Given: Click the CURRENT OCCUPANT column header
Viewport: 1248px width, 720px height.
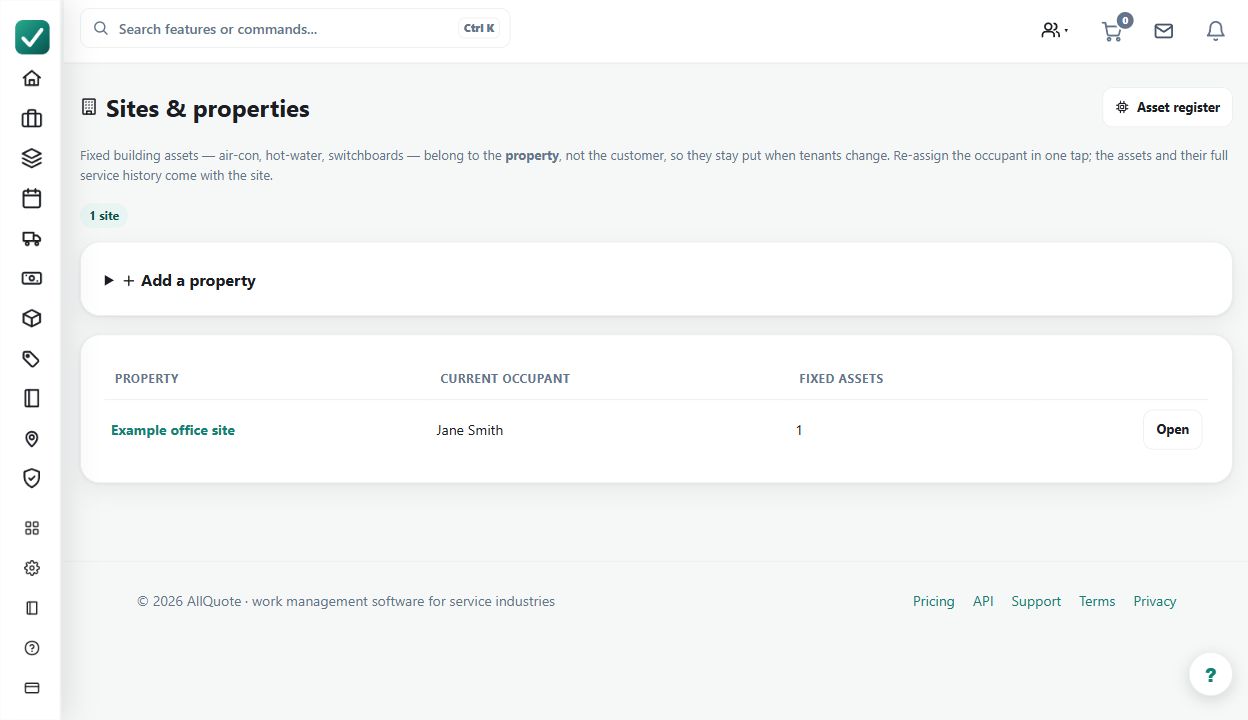Looking at the screenshot, I should coord(505,379).
